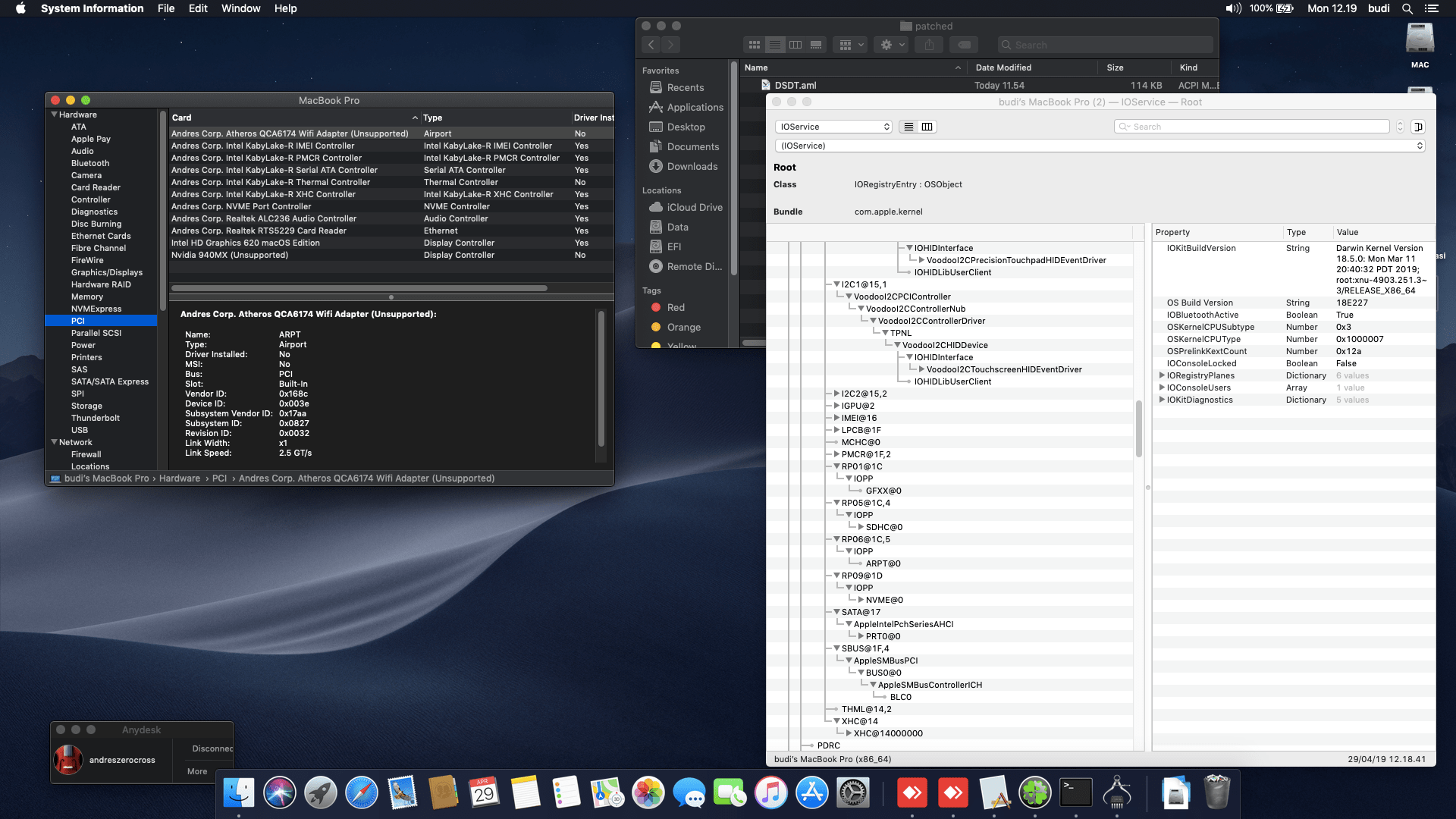Open Terminal from the Dock

point(1075,793)
